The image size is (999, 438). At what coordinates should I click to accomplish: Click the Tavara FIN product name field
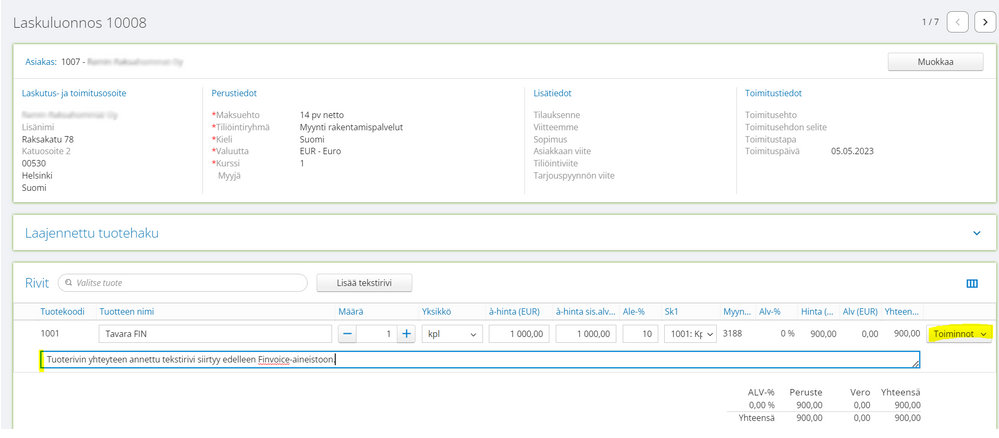pos(215,333)
